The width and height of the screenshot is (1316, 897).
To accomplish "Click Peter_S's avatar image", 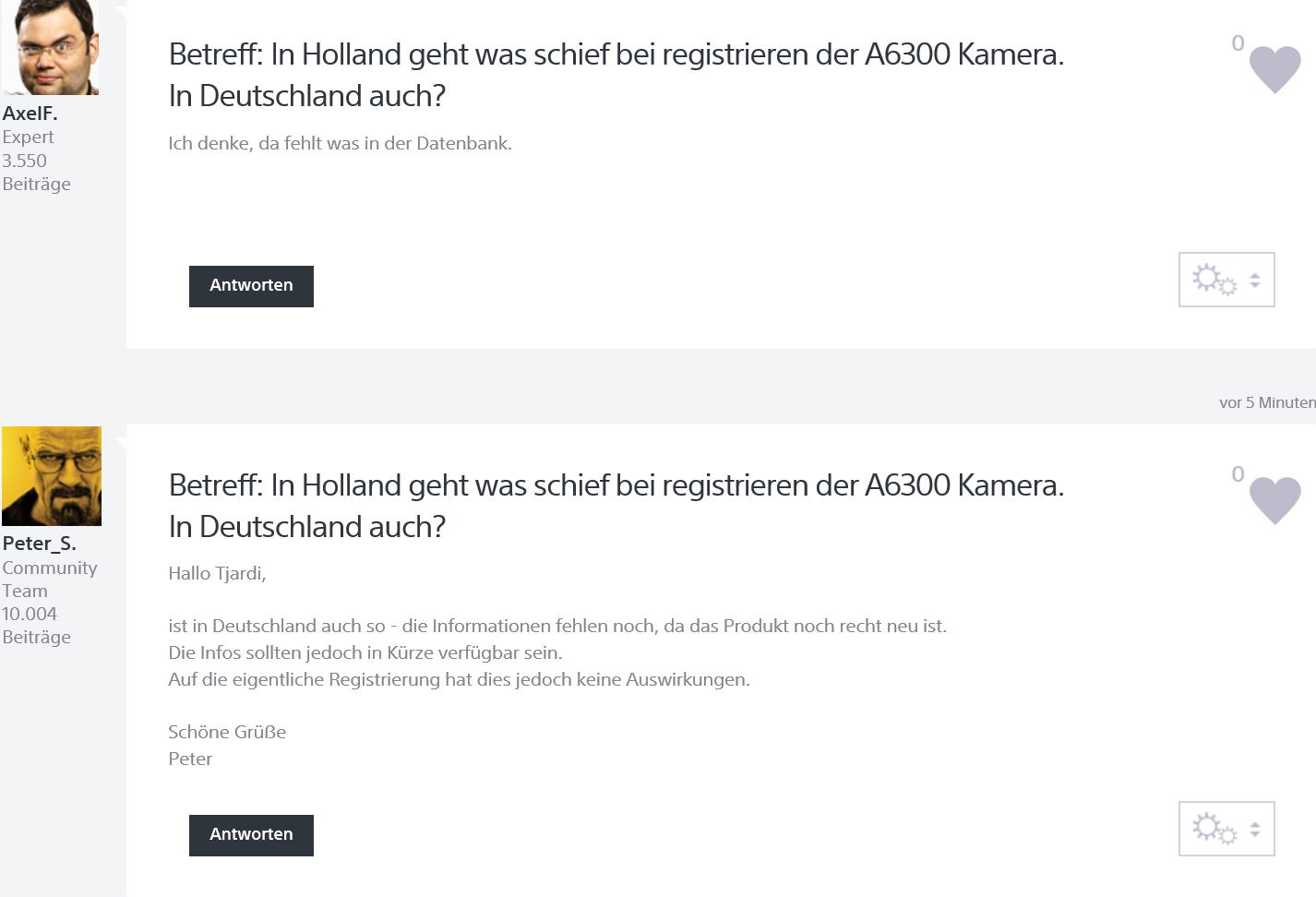I will coord(52,476).
